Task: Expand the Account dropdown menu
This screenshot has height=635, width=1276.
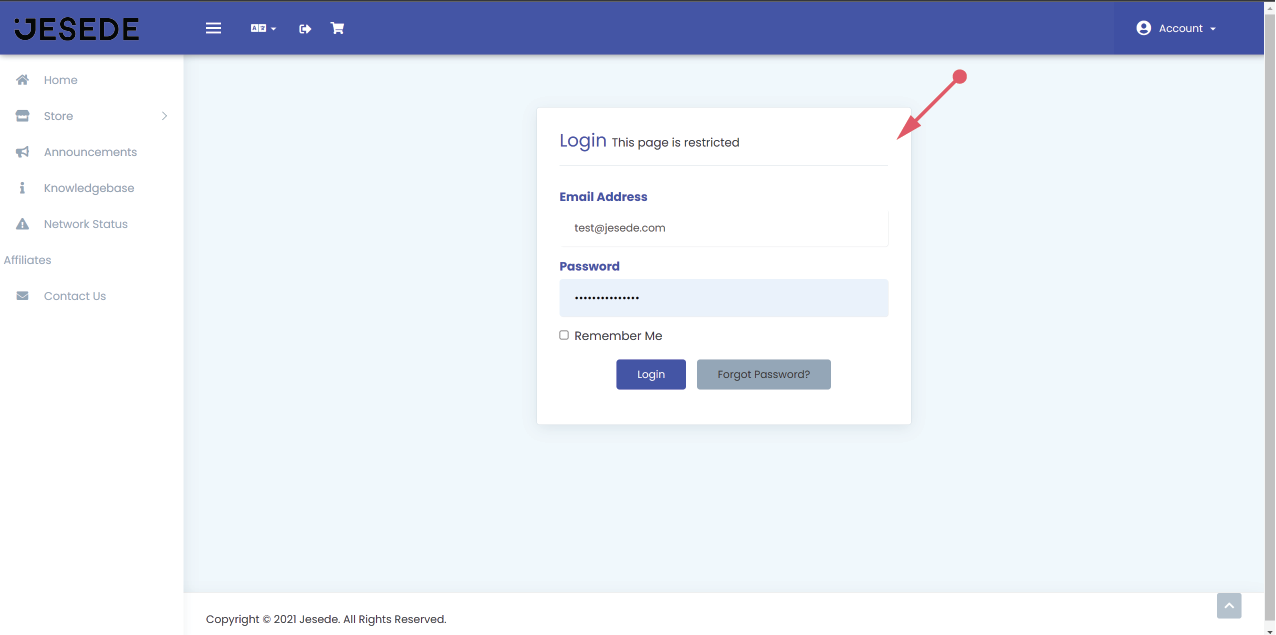Action: point(1176,28)
